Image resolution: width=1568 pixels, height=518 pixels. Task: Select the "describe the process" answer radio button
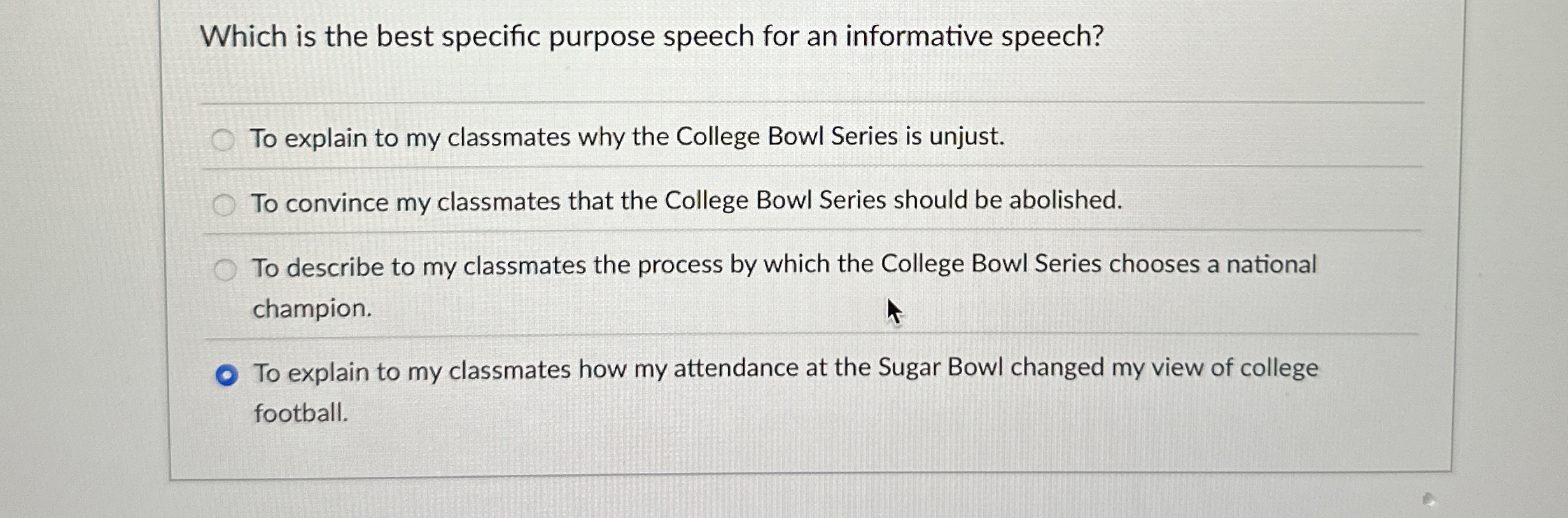223,269
